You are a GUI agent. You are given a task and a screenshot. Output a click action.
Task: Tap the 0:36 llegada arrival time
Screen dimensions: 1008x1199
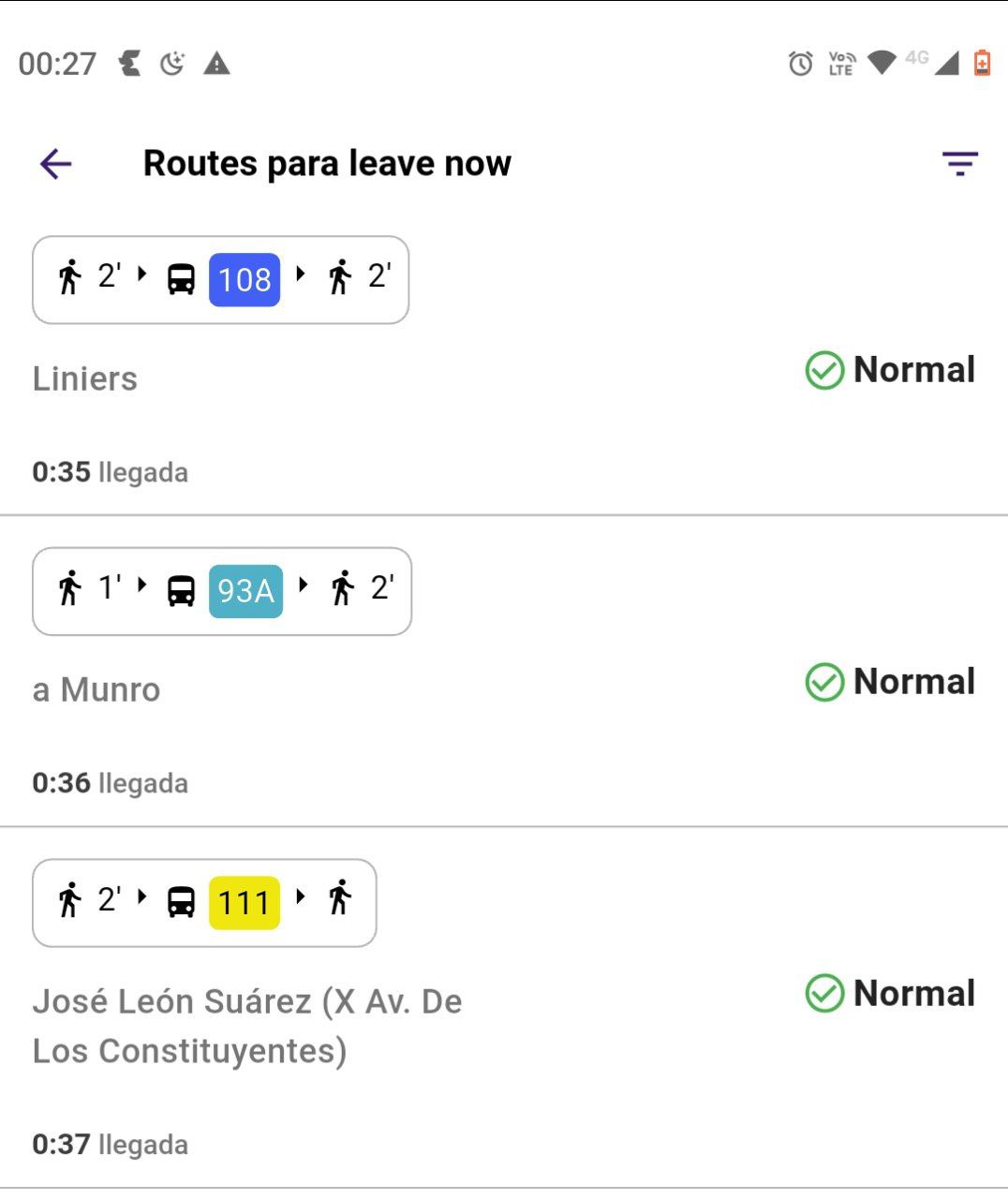tap(110, 783)
